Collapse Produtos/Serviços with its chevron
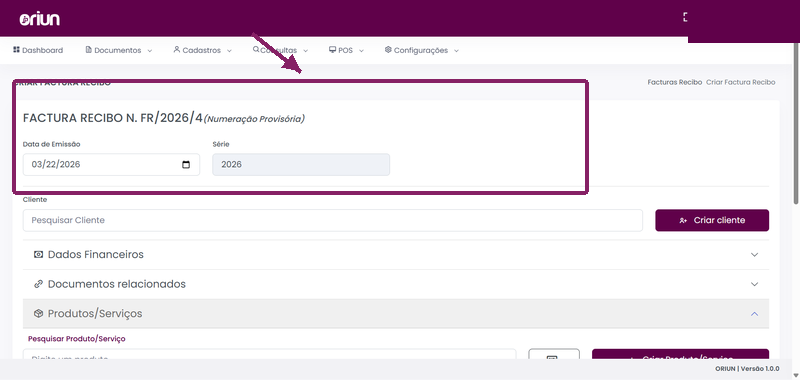The image size is (800, 380). pyautogui.click(x=755, y=314)
